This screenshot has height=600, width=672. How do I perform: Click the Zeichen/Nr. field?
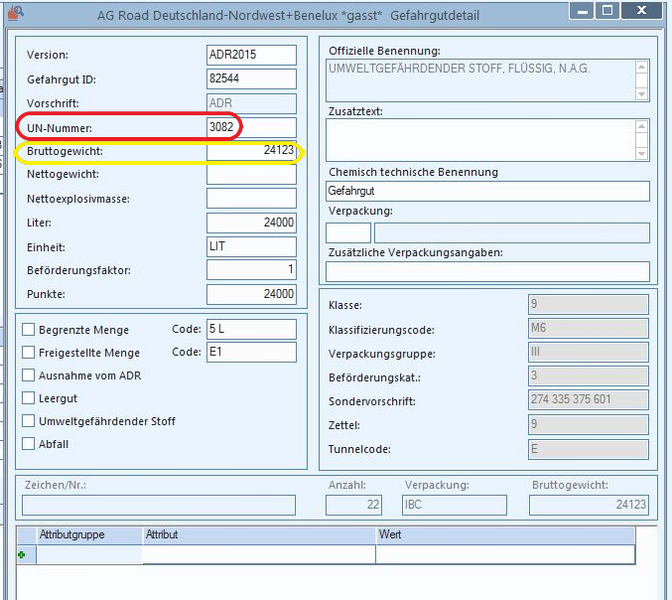click(x=159, y=505)
